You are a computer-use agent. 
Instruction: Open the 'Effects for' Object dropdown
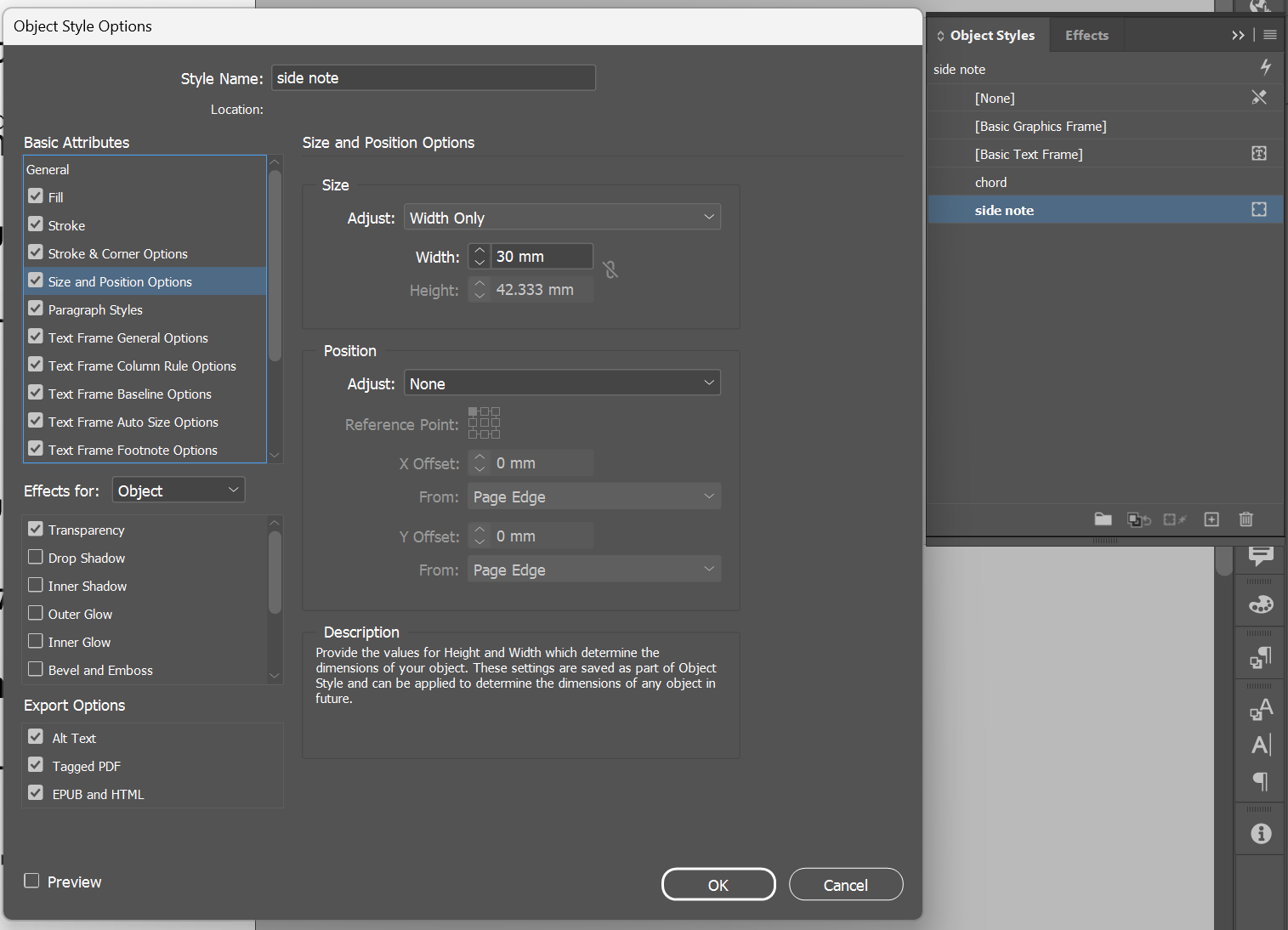179,491
